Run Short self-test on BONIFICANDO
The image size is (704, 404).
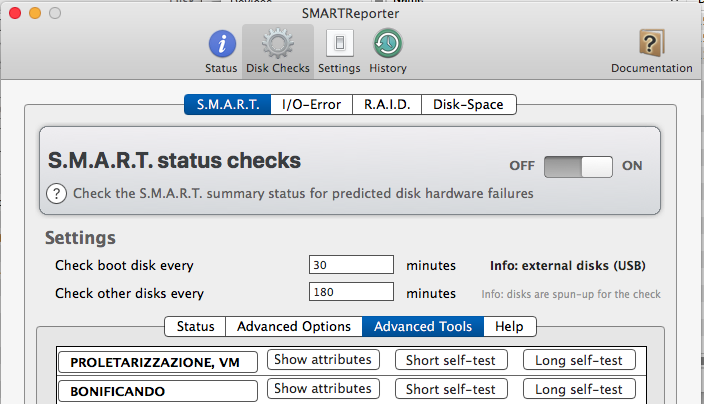tap(451, 389)
